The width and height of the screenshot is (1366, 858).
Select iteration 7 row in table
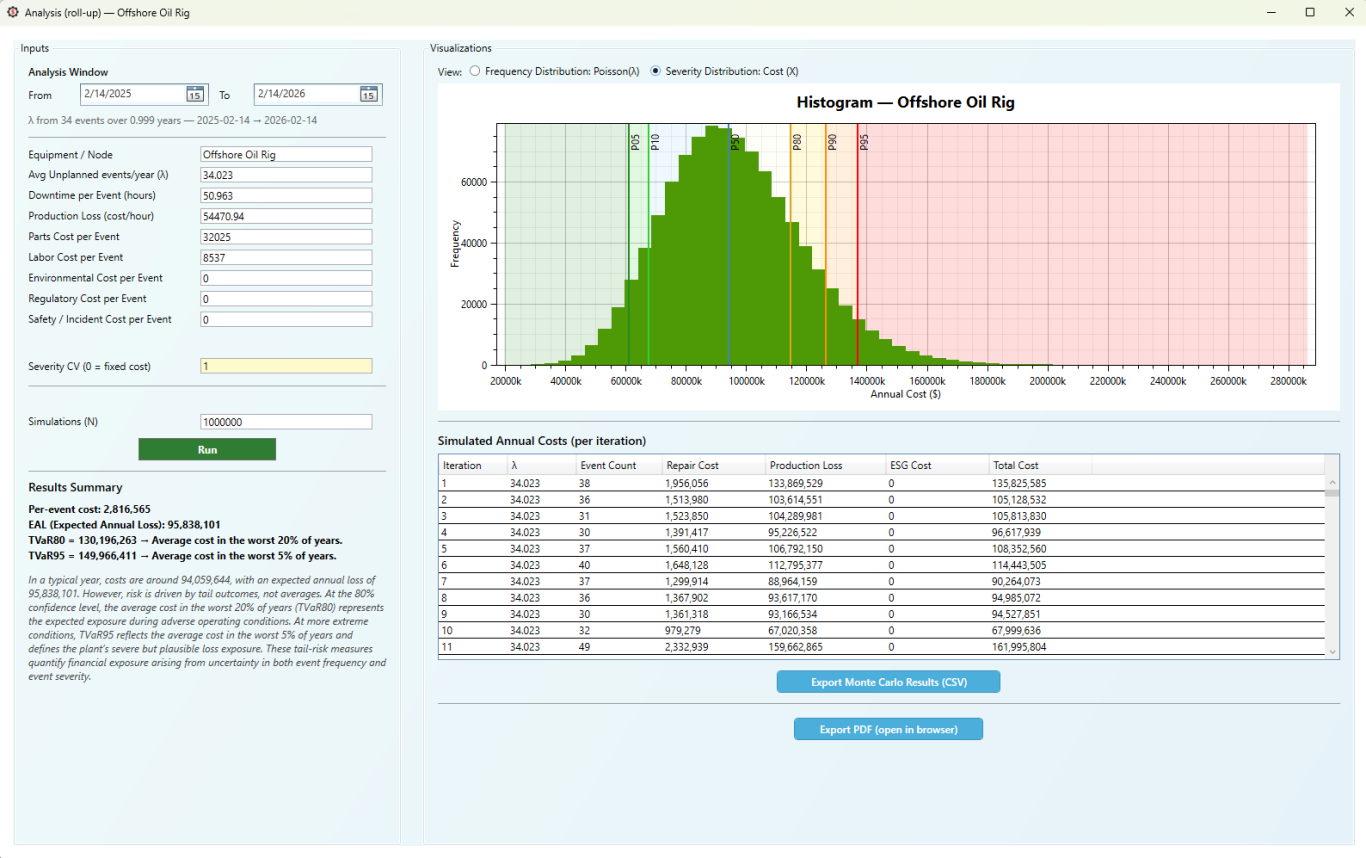click(700, 581)
